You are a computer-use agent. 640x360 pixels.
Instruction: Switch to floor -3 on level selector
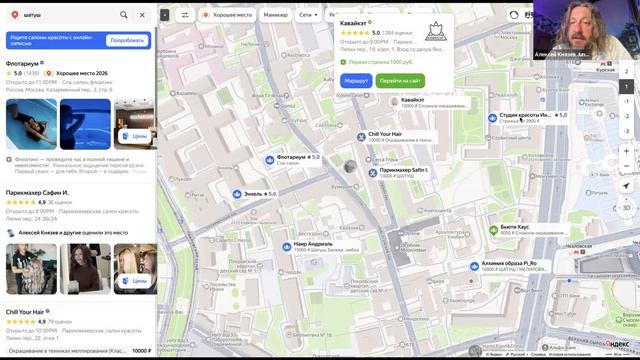[x=627, y=131]
